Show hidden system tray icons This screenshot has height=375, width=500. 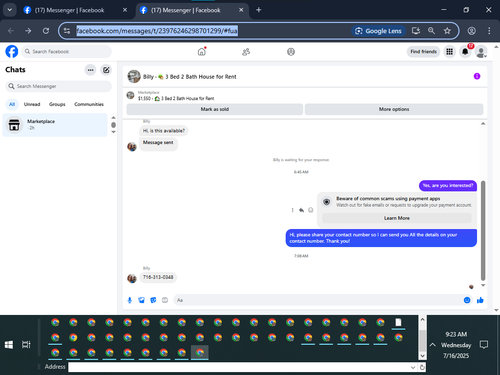tap(432, 345)
